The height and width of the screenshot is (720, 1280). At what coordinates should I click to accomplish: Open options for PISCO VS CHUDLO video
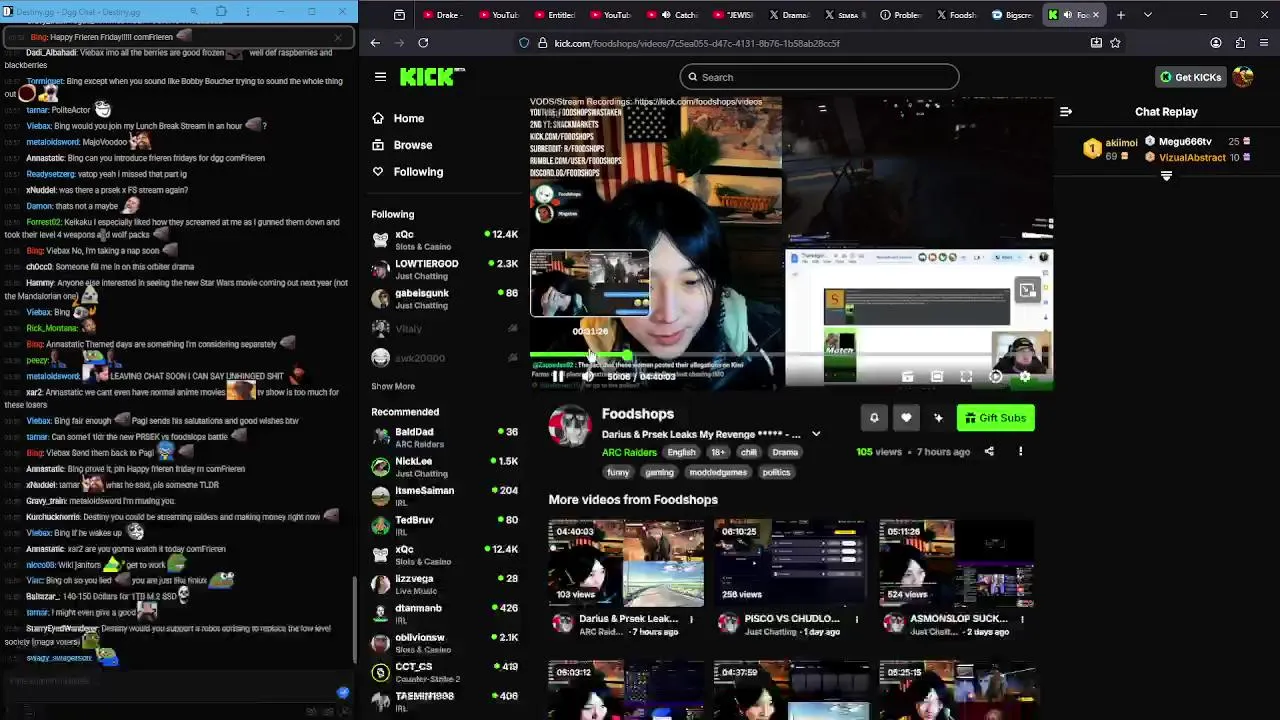pyautogui.click(x=856, y=619)
